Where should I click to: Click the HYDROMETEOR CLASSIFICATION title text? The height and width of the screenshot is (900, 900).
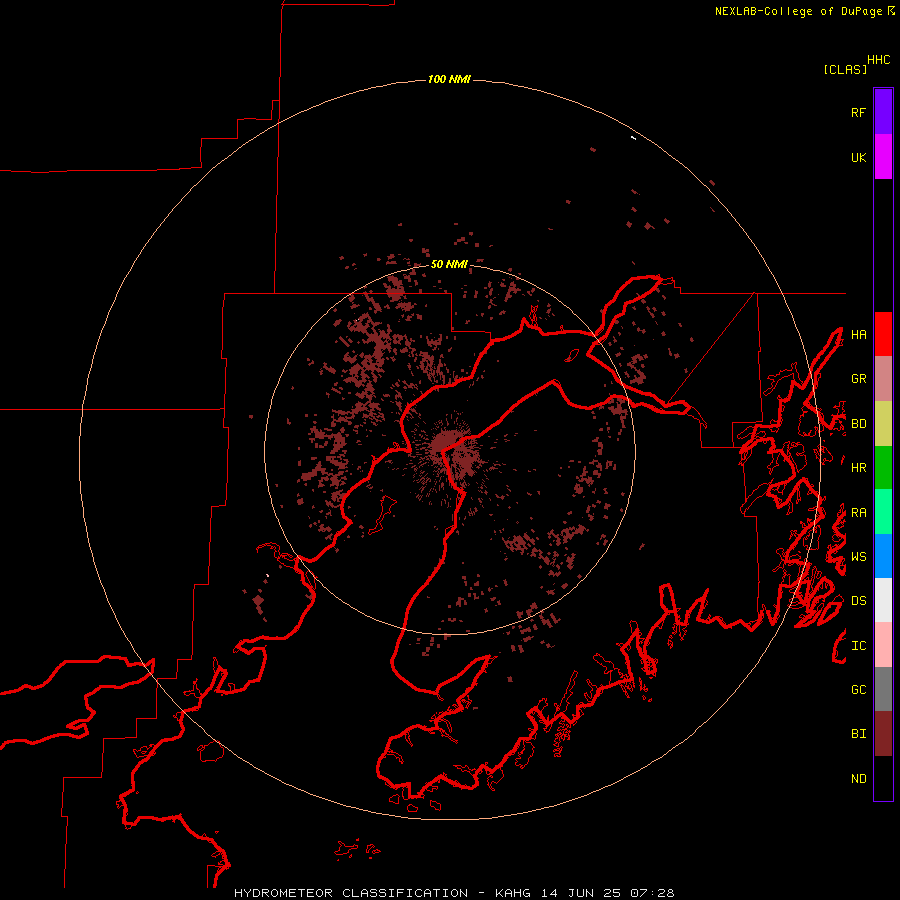(x=351, y=893)
